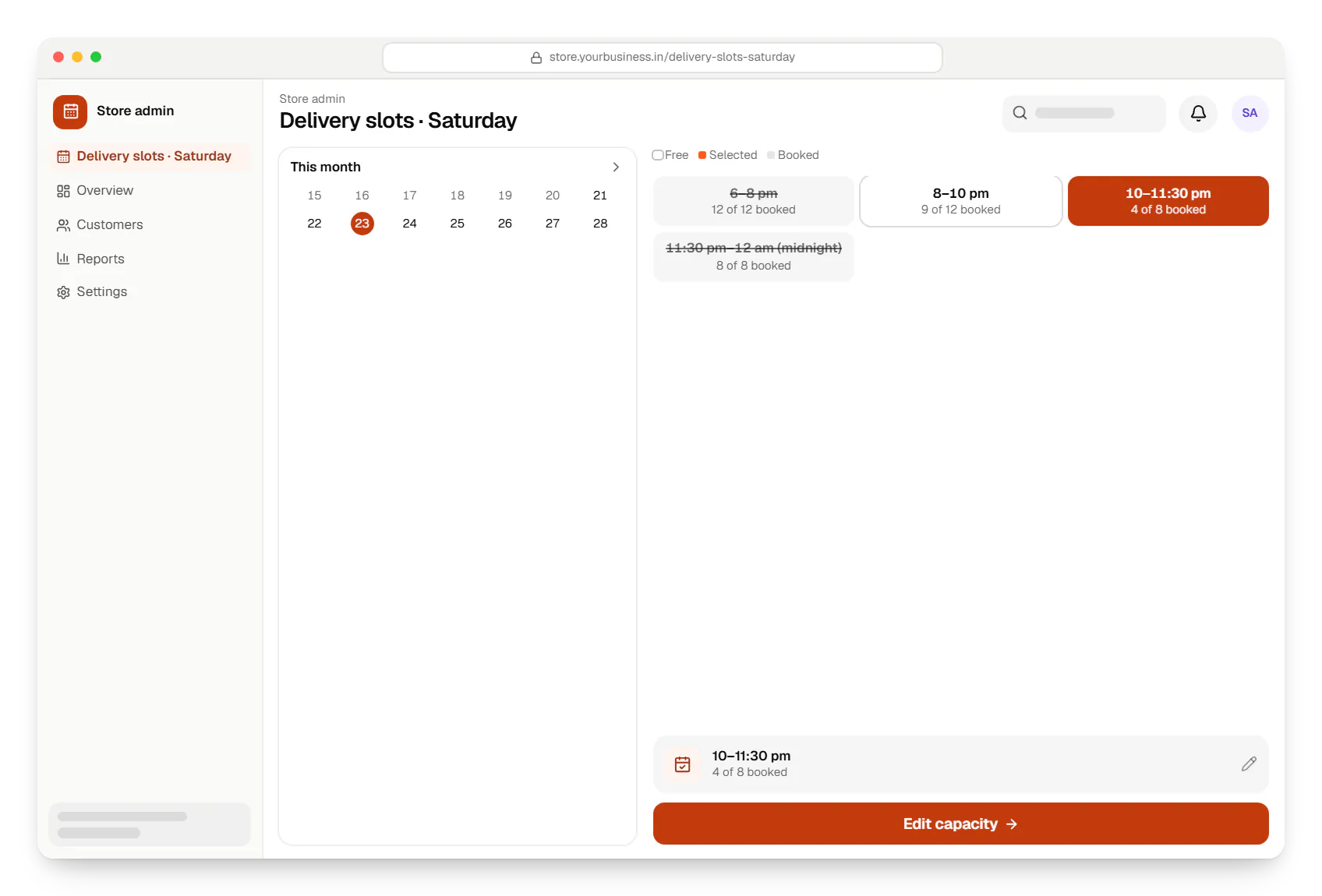Click the Overview grid icon
The image size is (1322, 896).
(63, 191)
